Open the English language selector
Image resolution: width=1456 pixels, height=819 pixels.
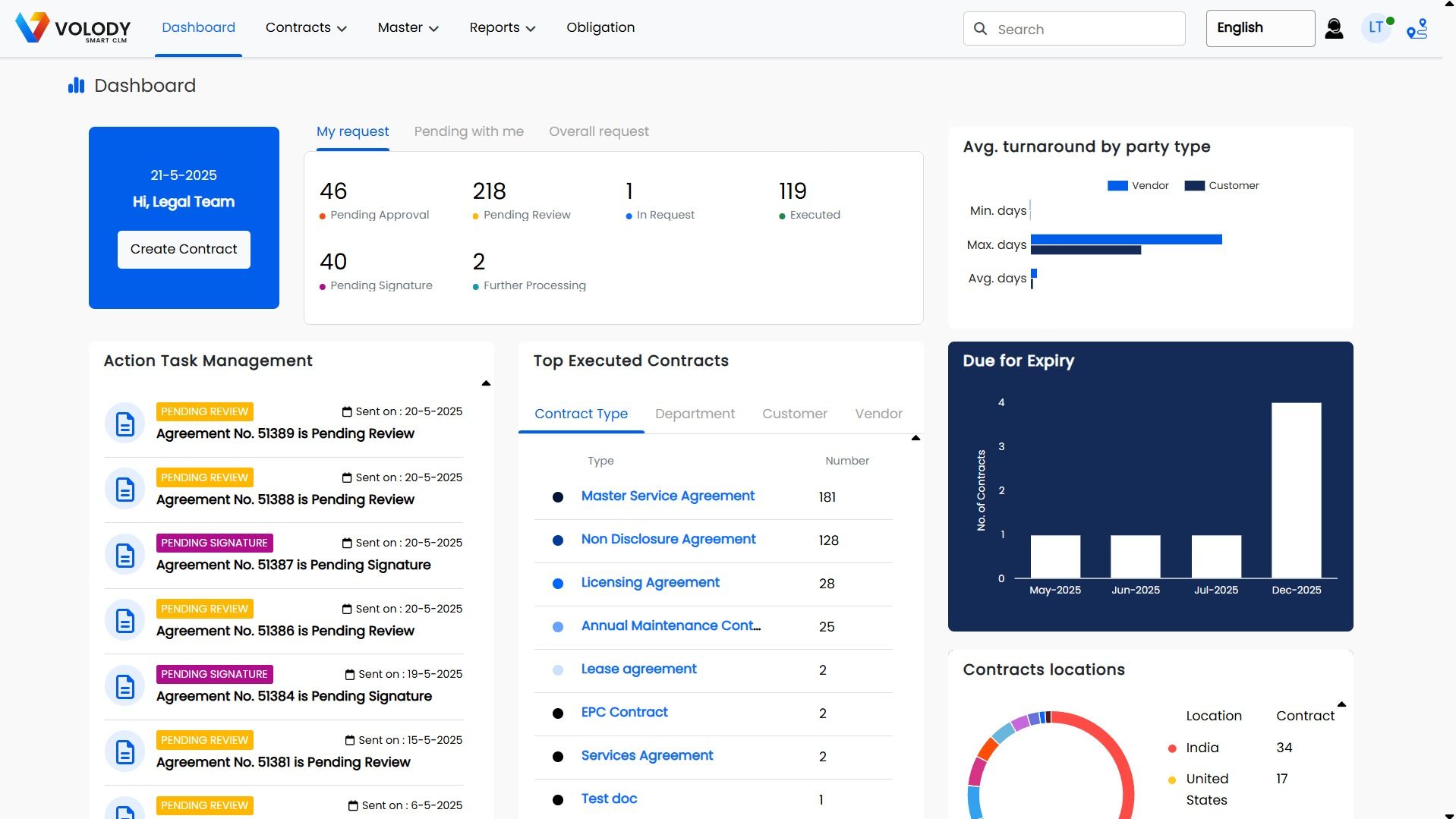pos(1260,28)
